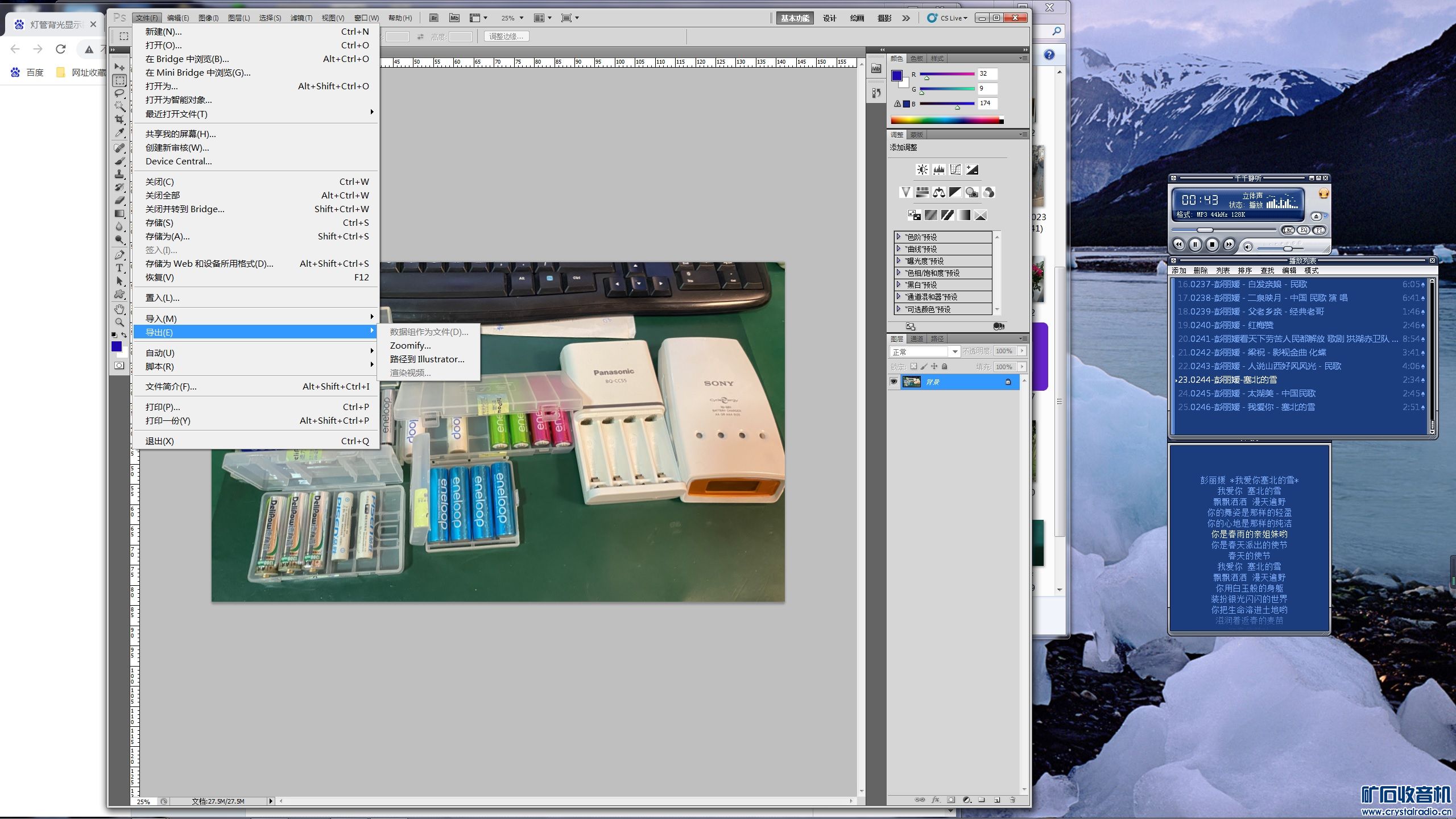Screen dimensions: 1456x819
Task: Select the Lasso tool in toolbox
Action: tap(119, 93)
